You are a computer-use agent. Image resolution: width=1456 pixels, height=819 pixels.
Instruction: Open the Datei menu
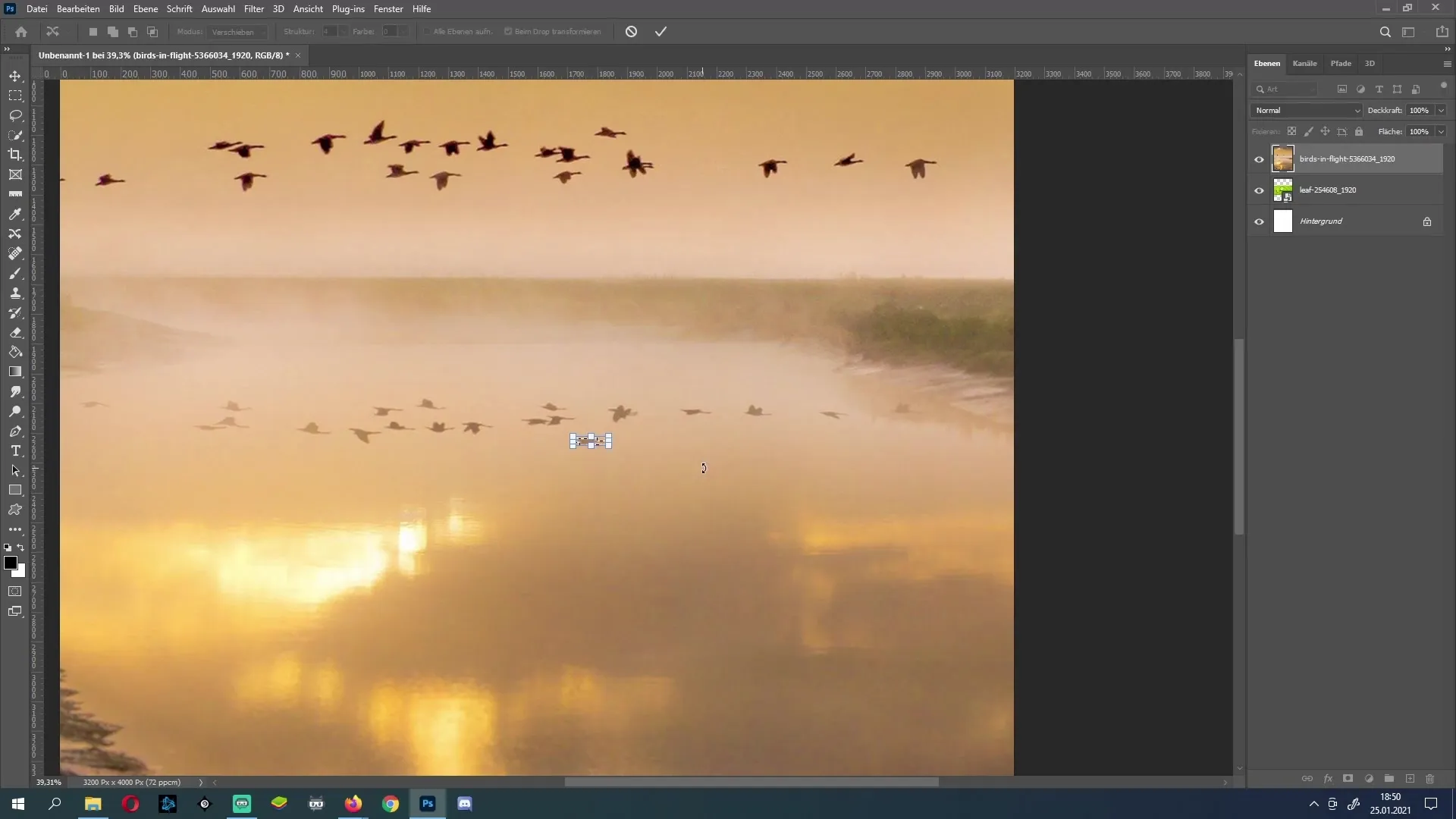point(36,9)
